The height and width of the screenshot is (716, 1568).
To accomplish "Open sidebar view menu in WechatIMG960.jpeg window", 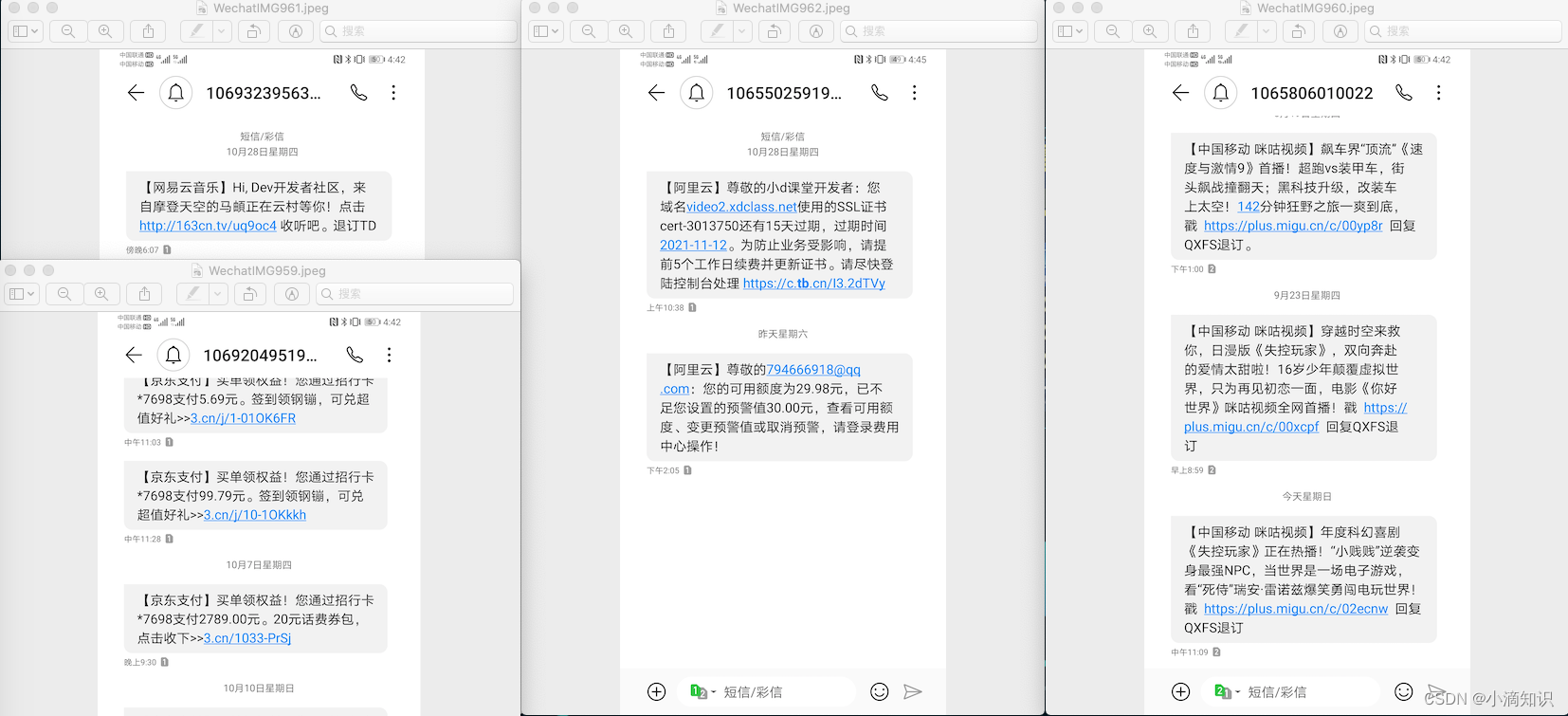I will click(x=1070, y=31).
